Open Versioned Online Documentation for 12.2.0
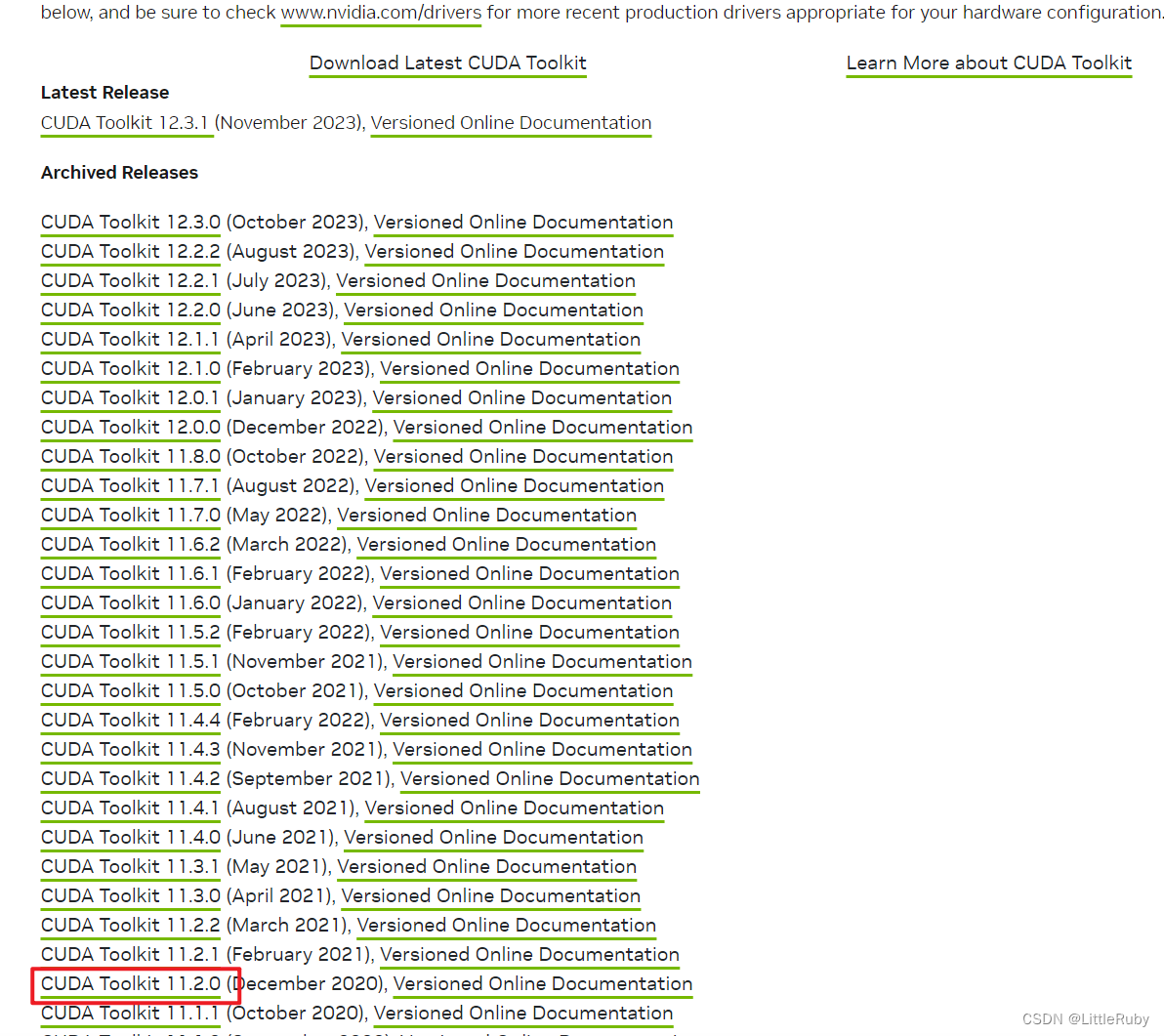The height and width of the screenshot is (1036, 1164). pos(494,311)
